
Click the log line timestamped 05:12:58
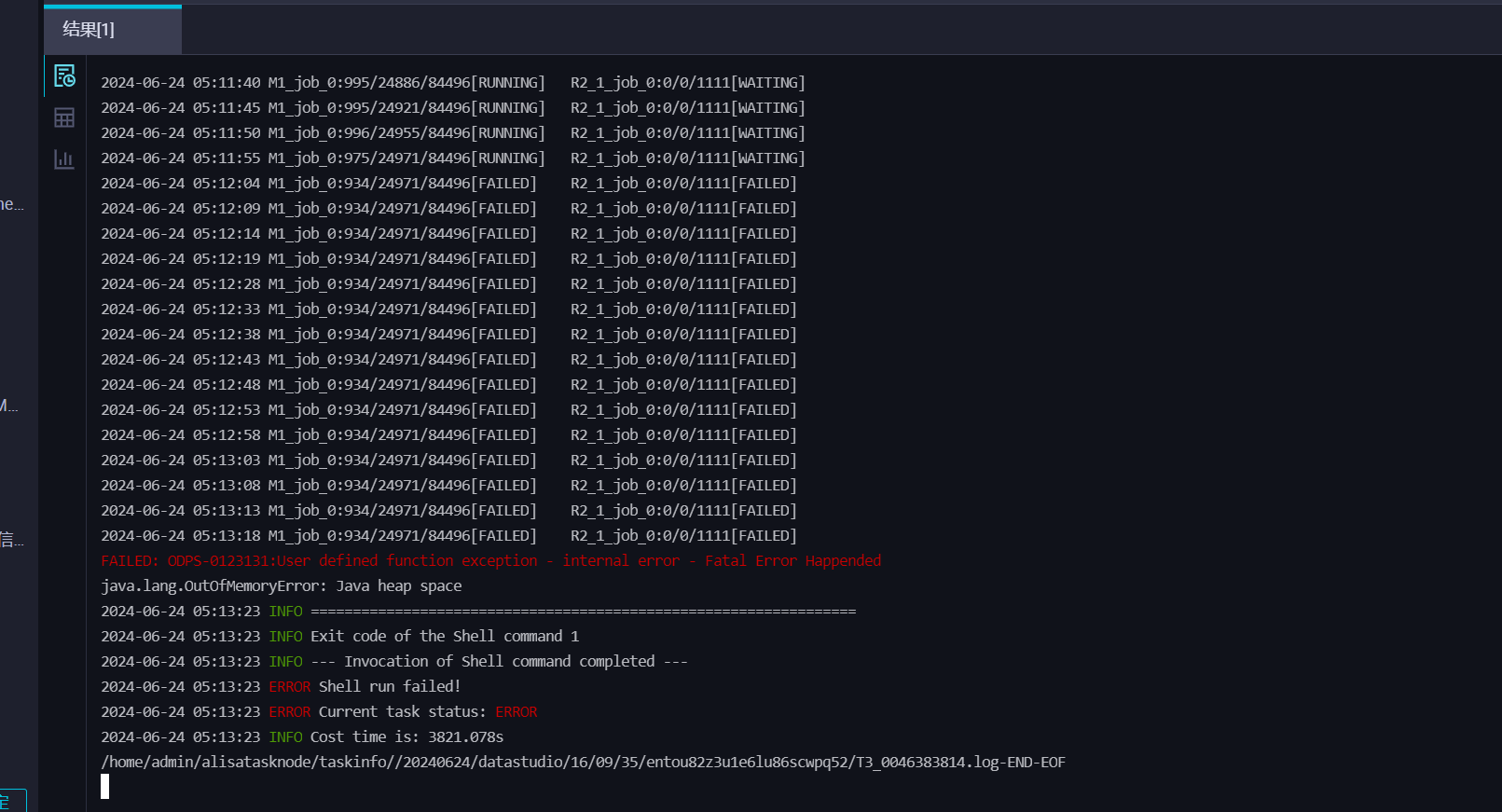(448, 435)
